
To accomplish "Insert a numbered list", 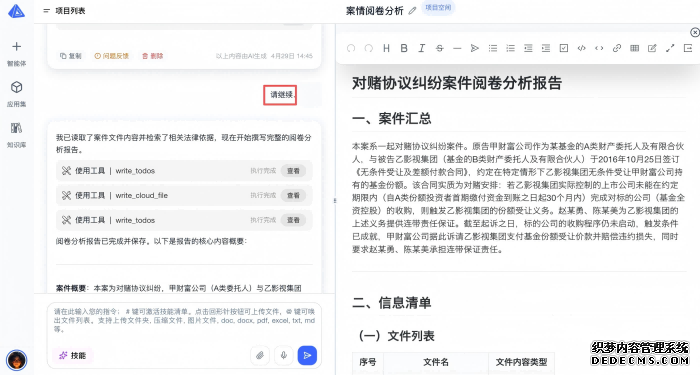I will (x=510, y=48).
